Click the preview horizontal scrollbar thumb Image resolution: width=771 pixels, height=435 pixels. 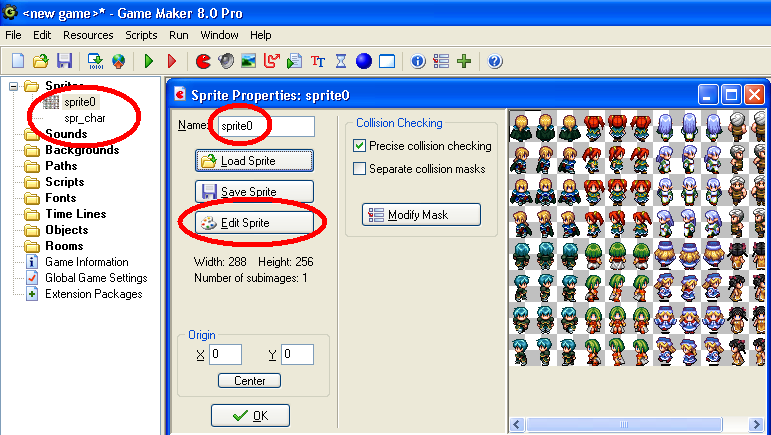tap(623, 424)
